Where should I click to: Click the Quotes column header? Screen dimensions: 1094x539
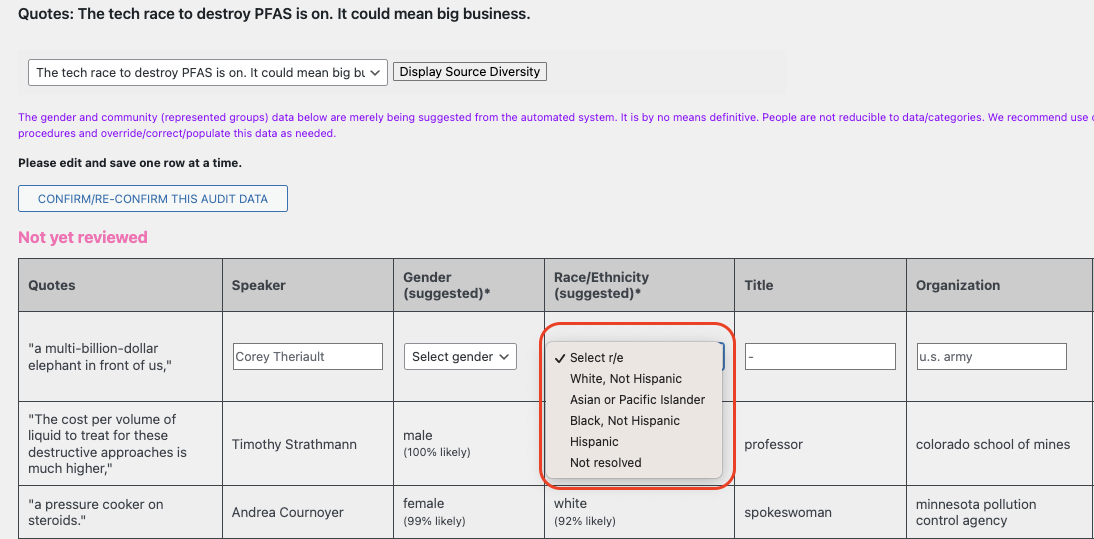point(52,285)
